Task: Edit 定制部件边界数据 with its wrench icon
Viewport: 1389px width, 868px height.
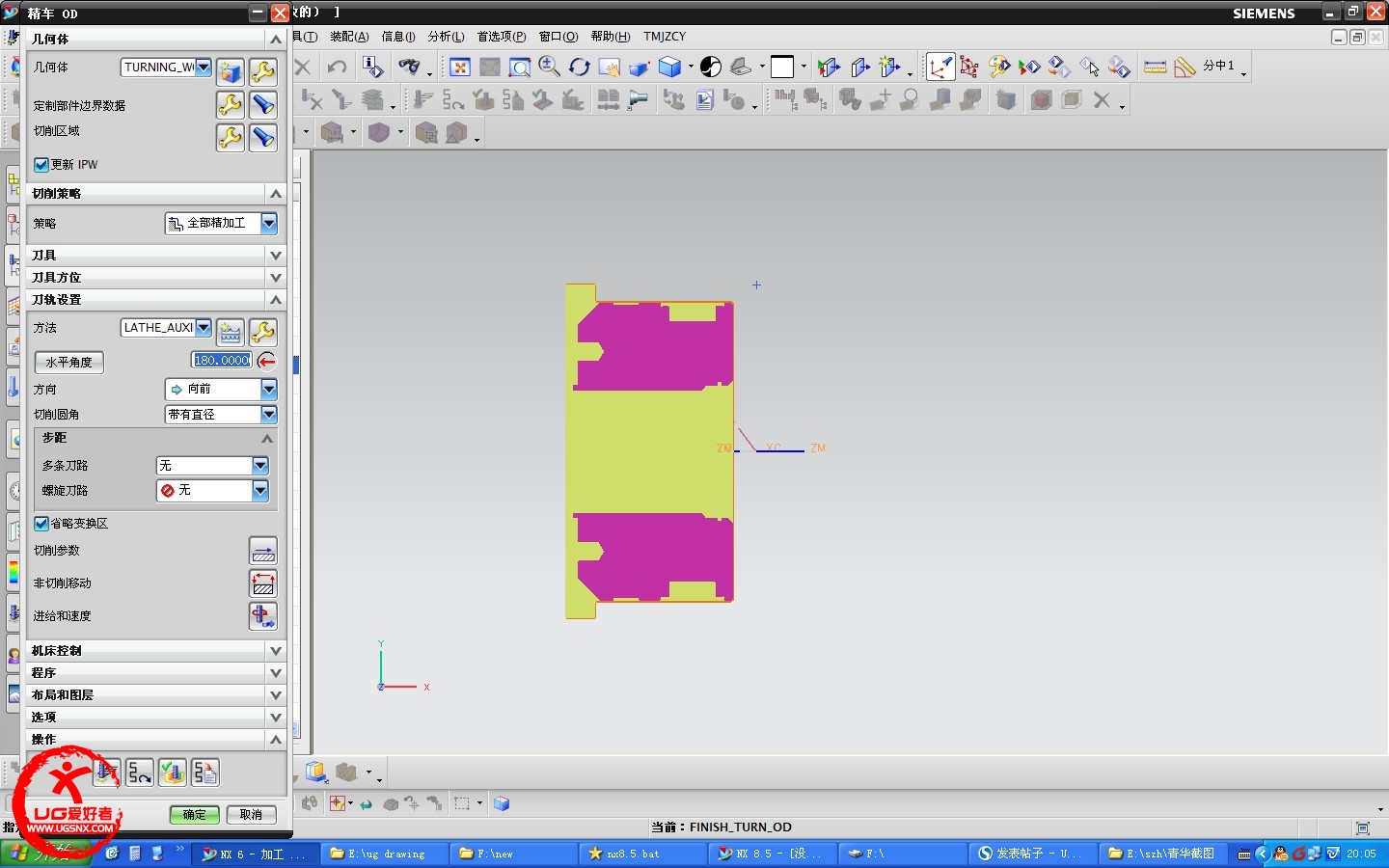Action: (230, 104)
